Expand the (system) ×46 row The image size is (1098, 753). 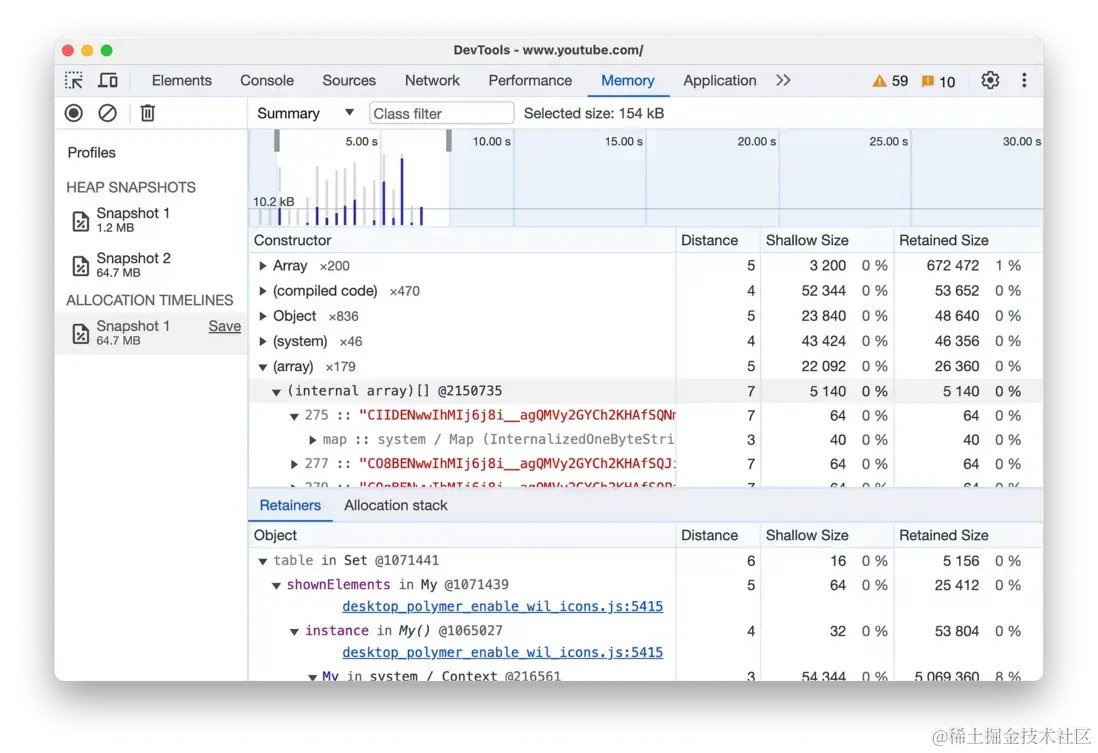263,341
